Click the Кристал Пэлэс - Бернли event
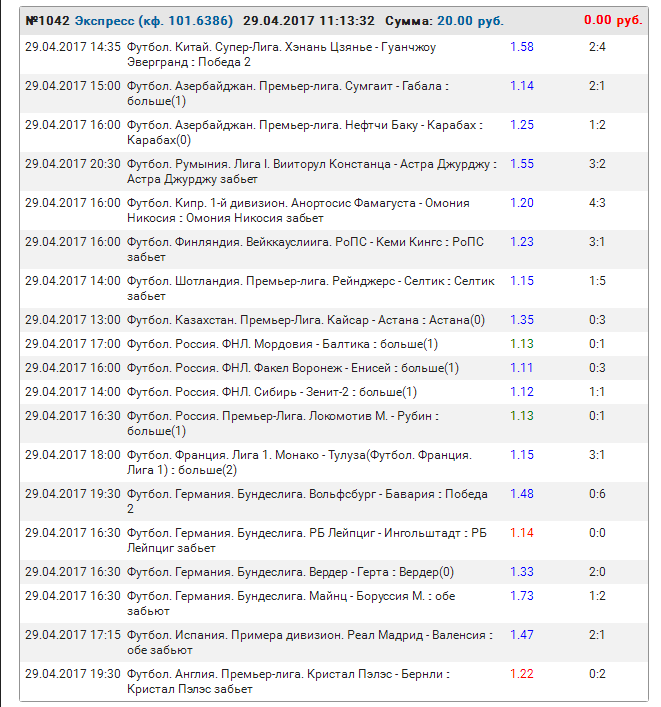This screenshot has height=707, width=661. [x=289, y=682]
